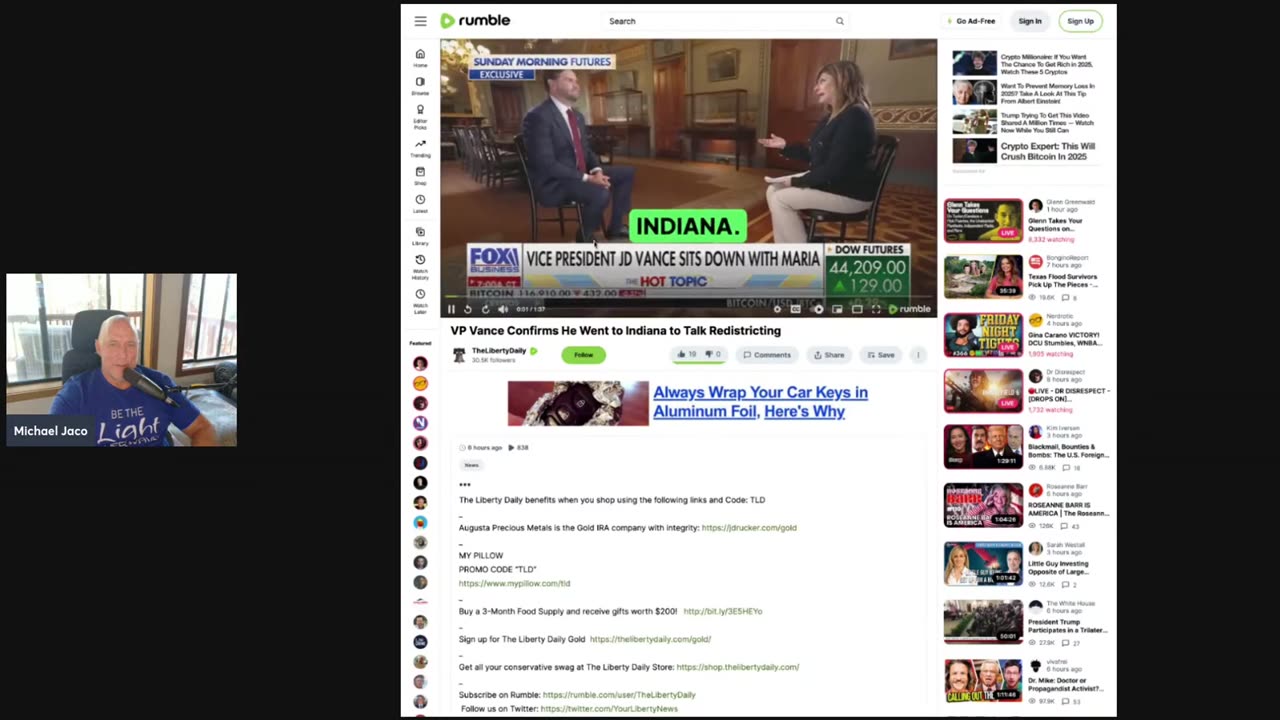
Task: Open Sarah Westall Little Guy Investing video
Action: click(x=983, y=563)
